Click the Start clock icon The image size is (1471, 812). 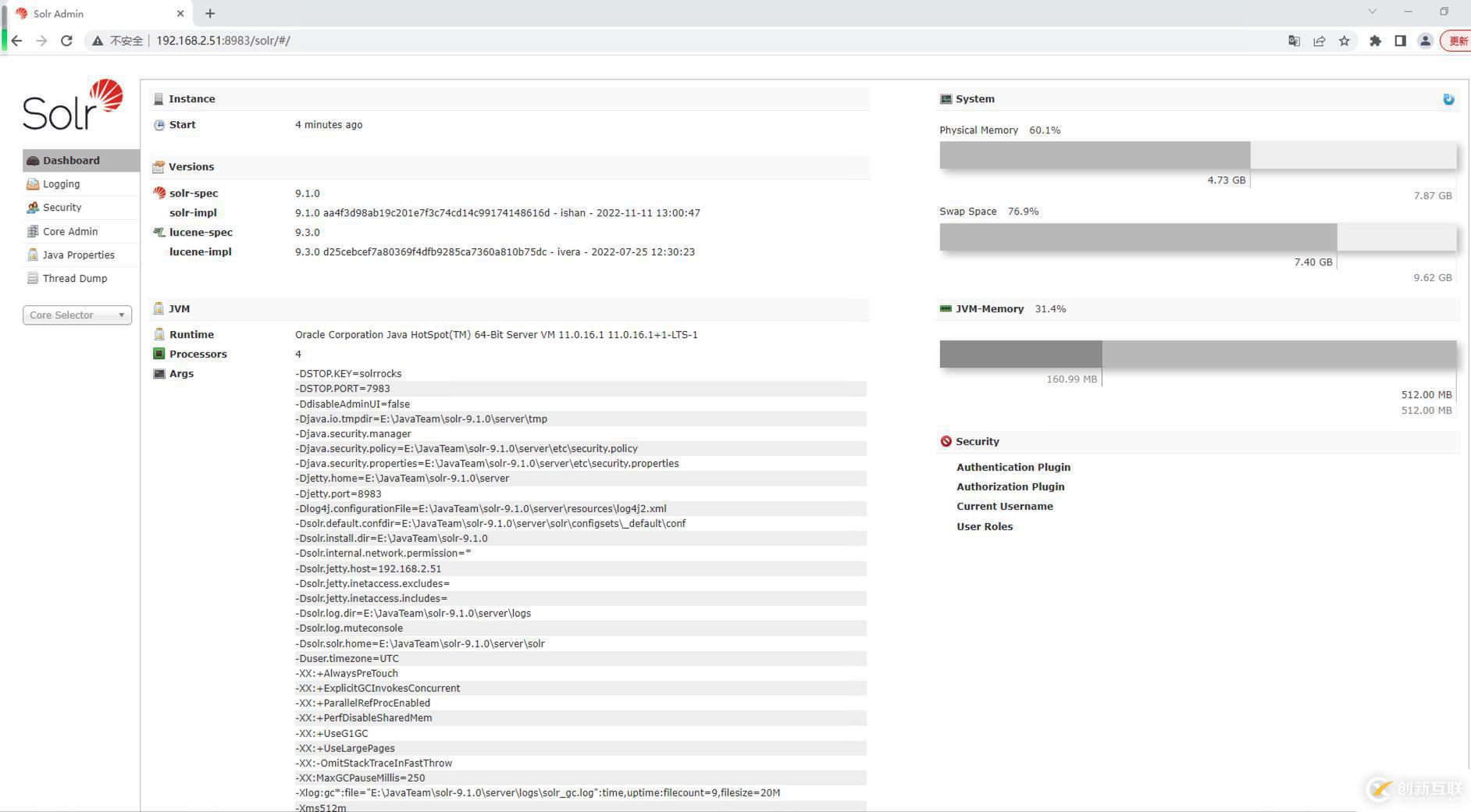(159, 125)
